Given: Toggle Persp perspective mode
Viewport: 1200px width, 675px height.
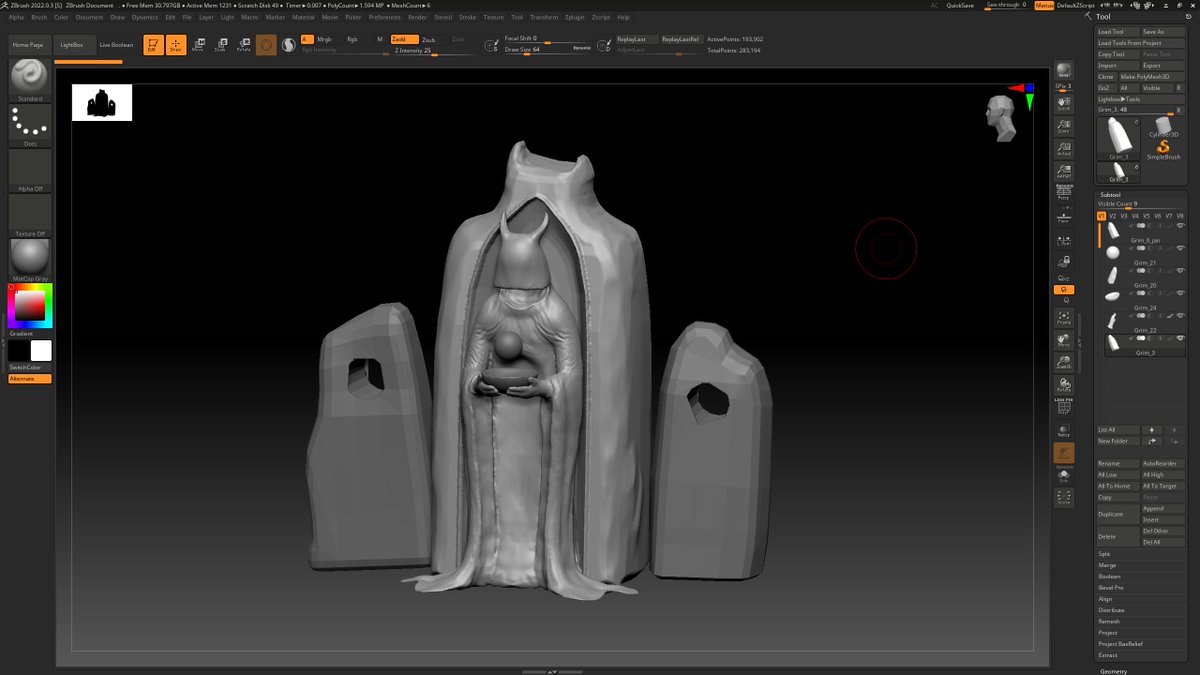Looking at the screenshot, I should coord(1064,193).
